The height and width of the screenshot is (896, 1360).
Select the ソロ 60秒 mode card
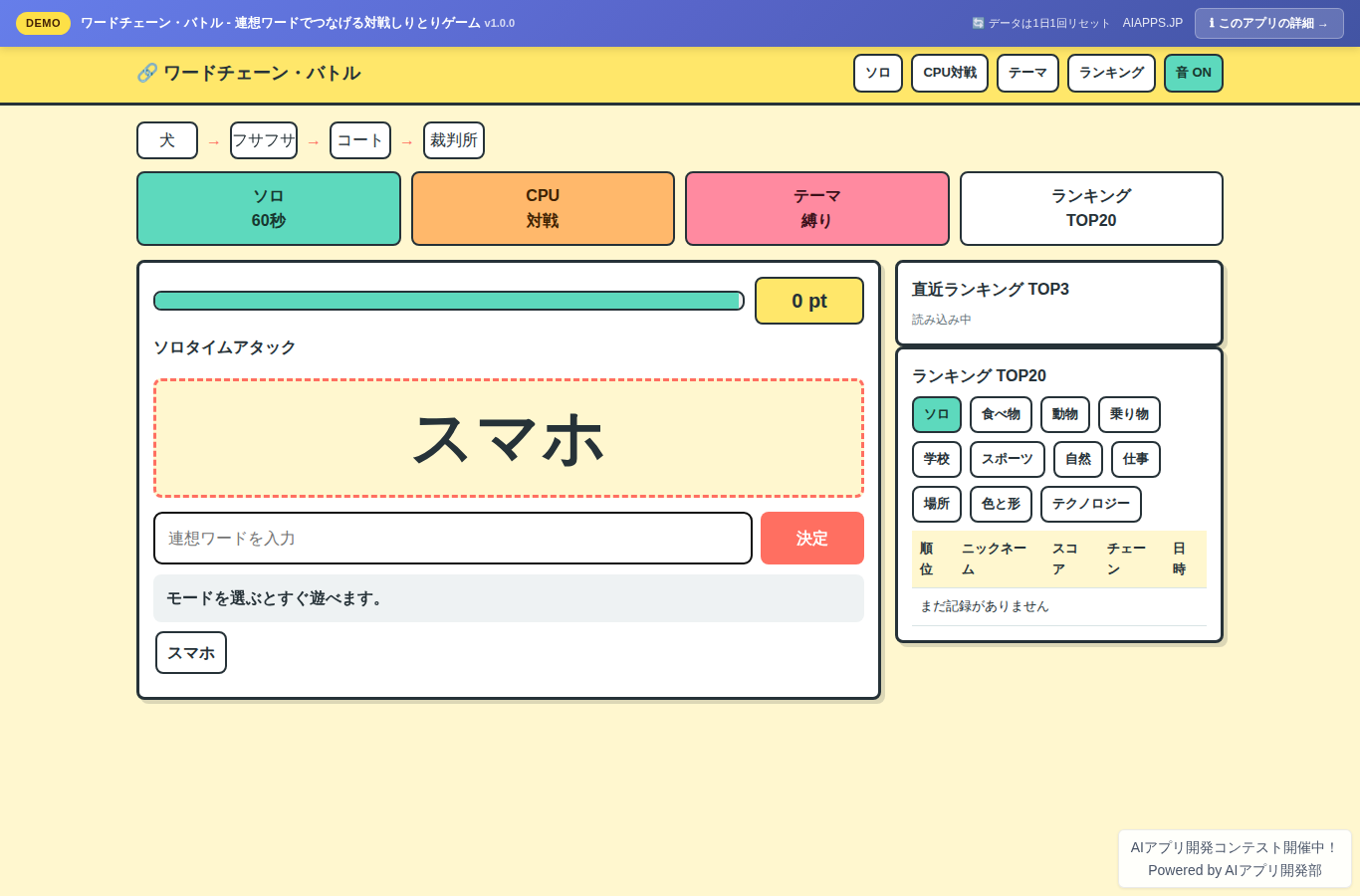tap(269, 208)
